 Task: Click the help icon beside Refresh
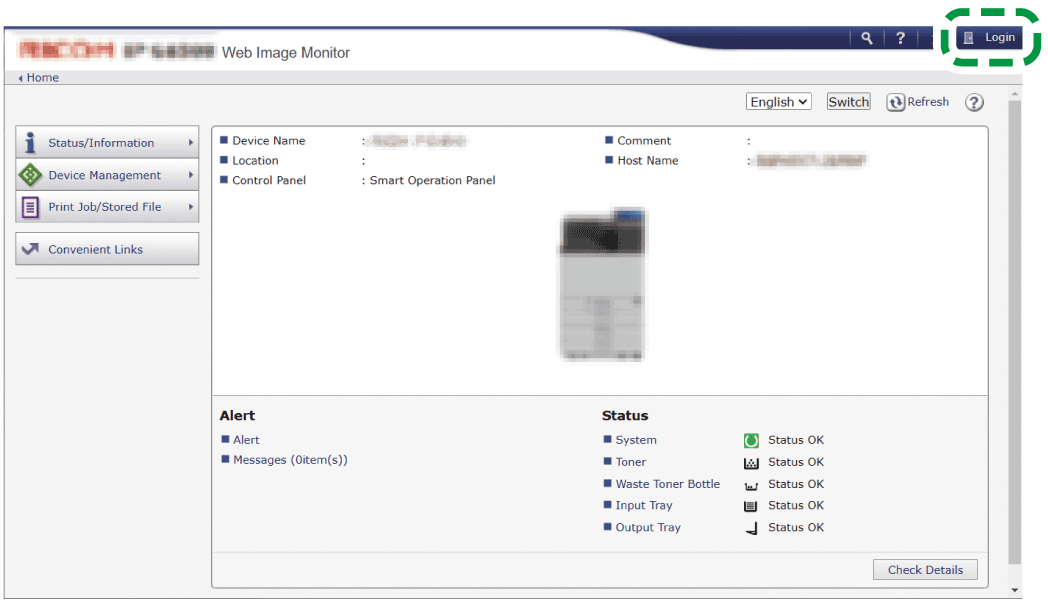974,102
